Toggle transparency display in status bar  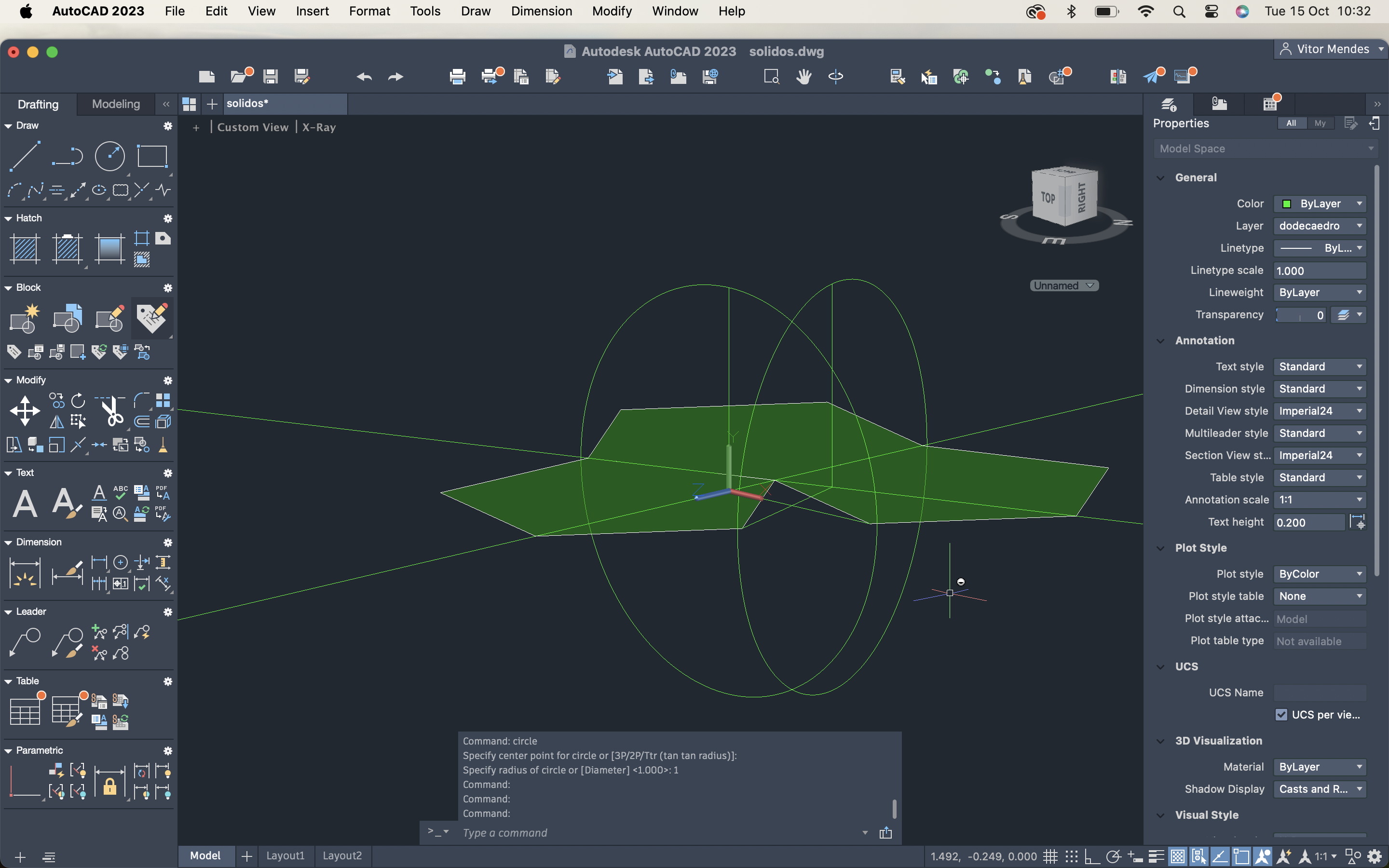click(1178, 856)
